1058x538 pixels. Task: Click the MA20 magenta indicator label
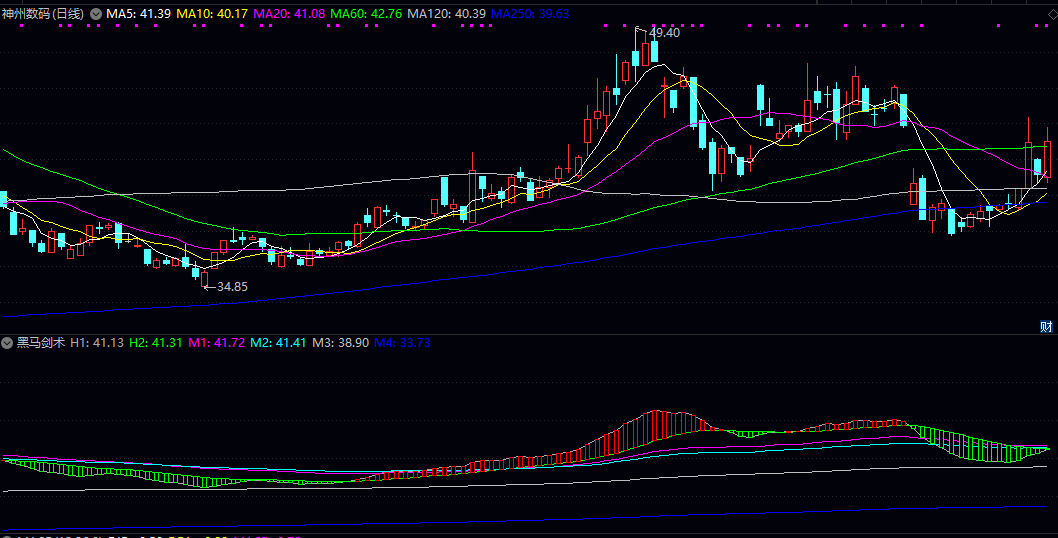pyautogui.click(x=289, y=14)
